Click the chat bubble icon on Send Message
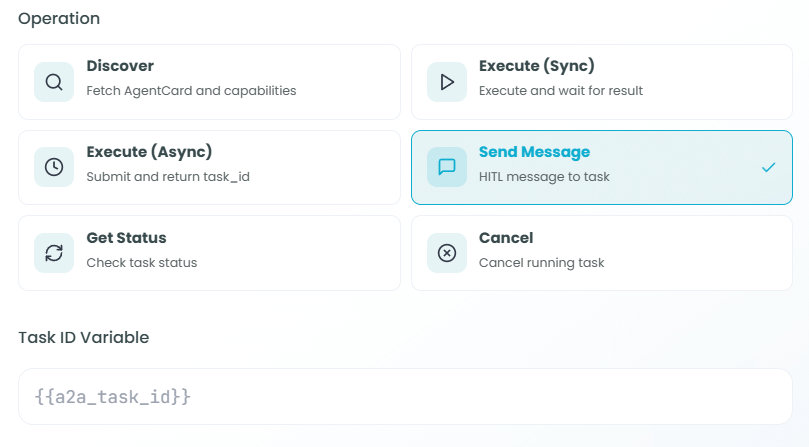This screenshot has height=447, width=809. point(447,168)
